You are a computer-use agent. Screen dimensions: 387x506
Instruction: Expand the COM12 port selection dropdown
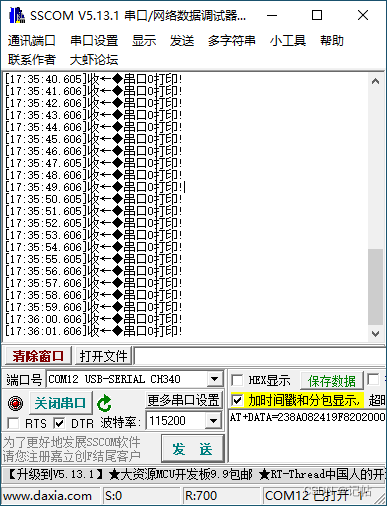click(214, 379)
